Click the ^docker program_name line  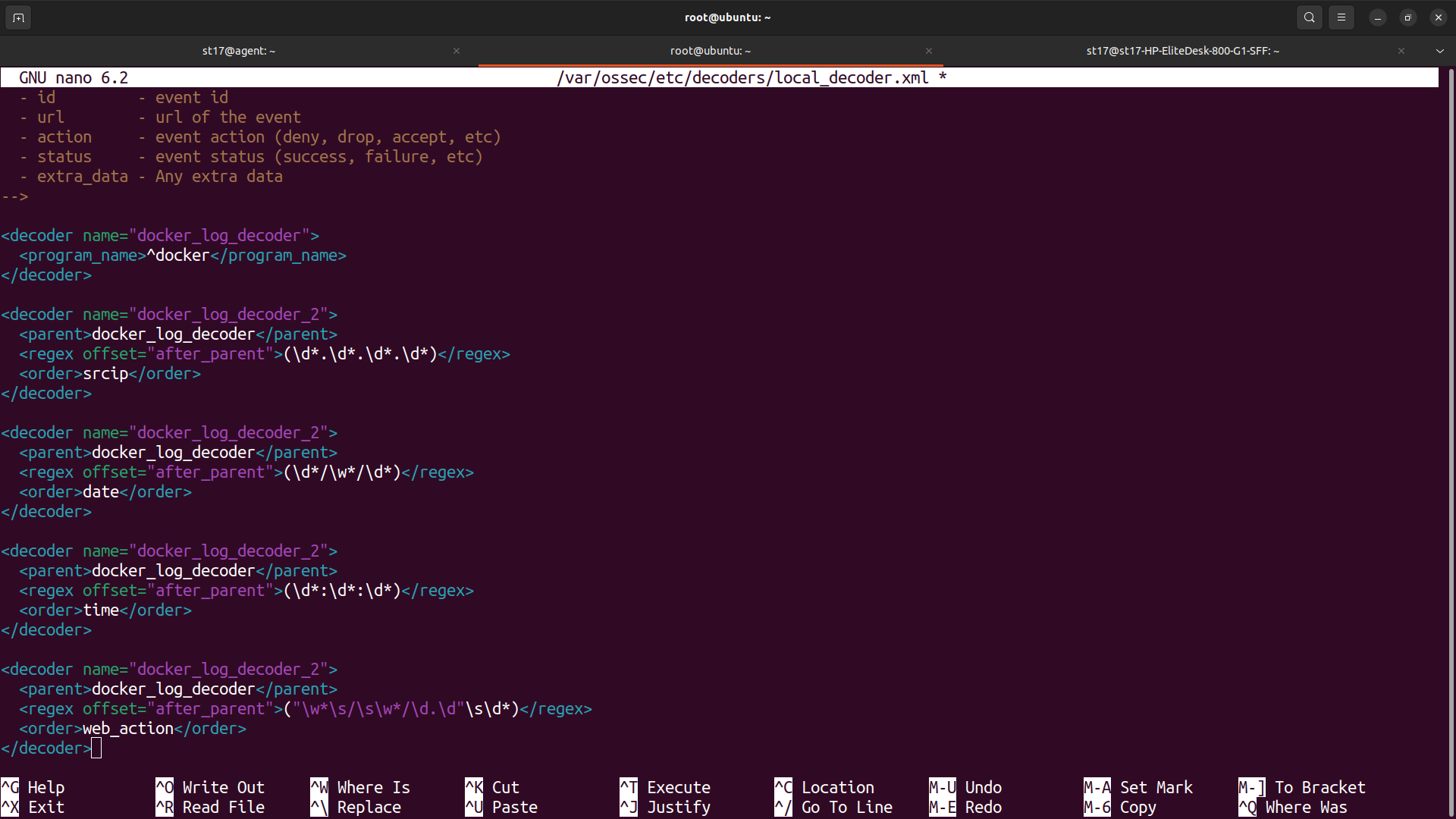coord(183,255)
